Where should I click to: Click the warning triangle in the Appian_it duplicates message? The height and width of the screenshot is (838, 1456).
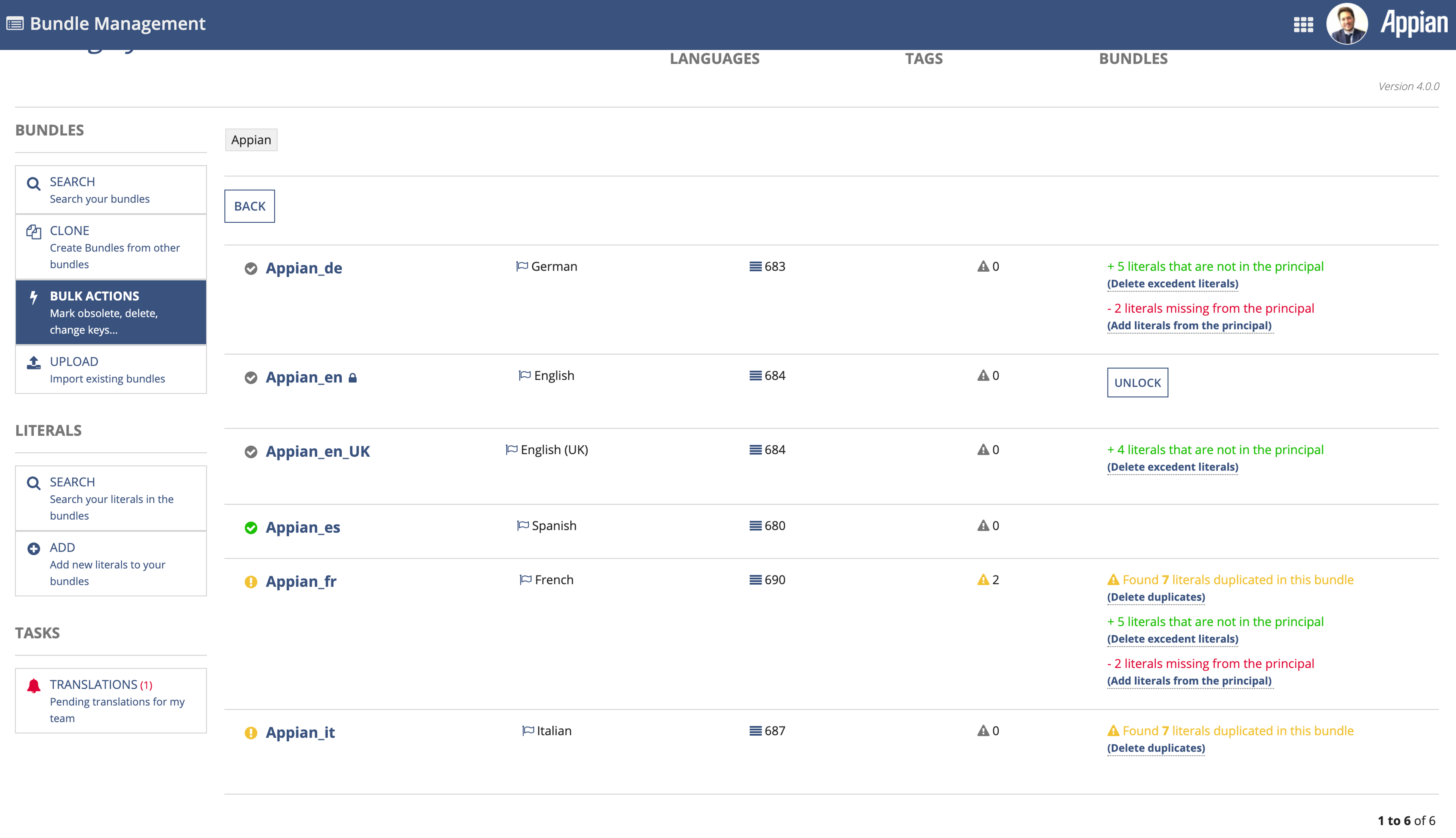(x=1113, y=730)
